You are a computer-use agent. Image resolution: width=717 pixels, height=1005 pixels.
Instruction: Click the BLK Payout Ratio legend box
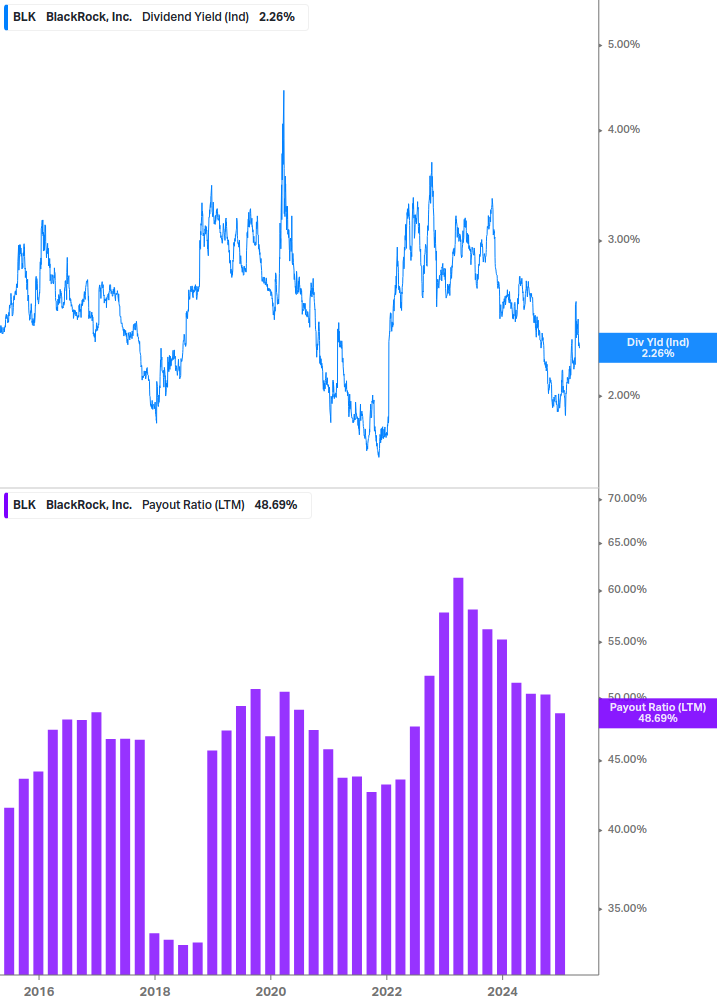[x=158, y=505]
